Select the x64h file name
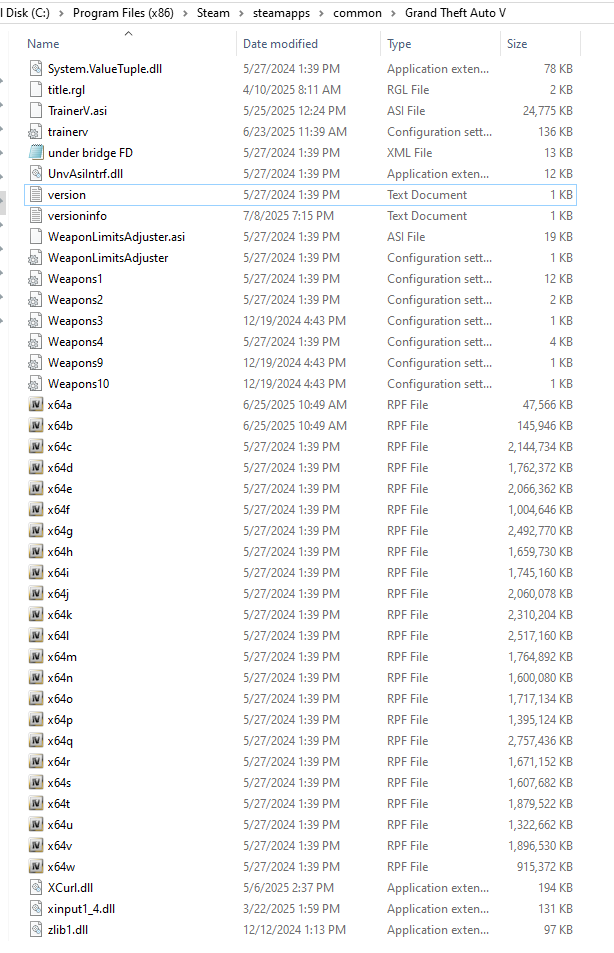614x953 pixels. [60, 552]
